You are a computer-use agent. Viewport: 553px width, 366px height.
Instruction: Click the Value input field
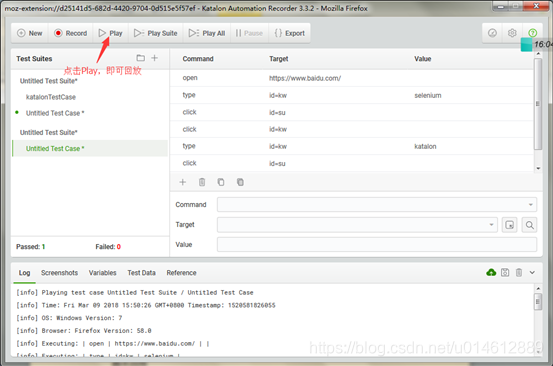(x=377, y=244)
